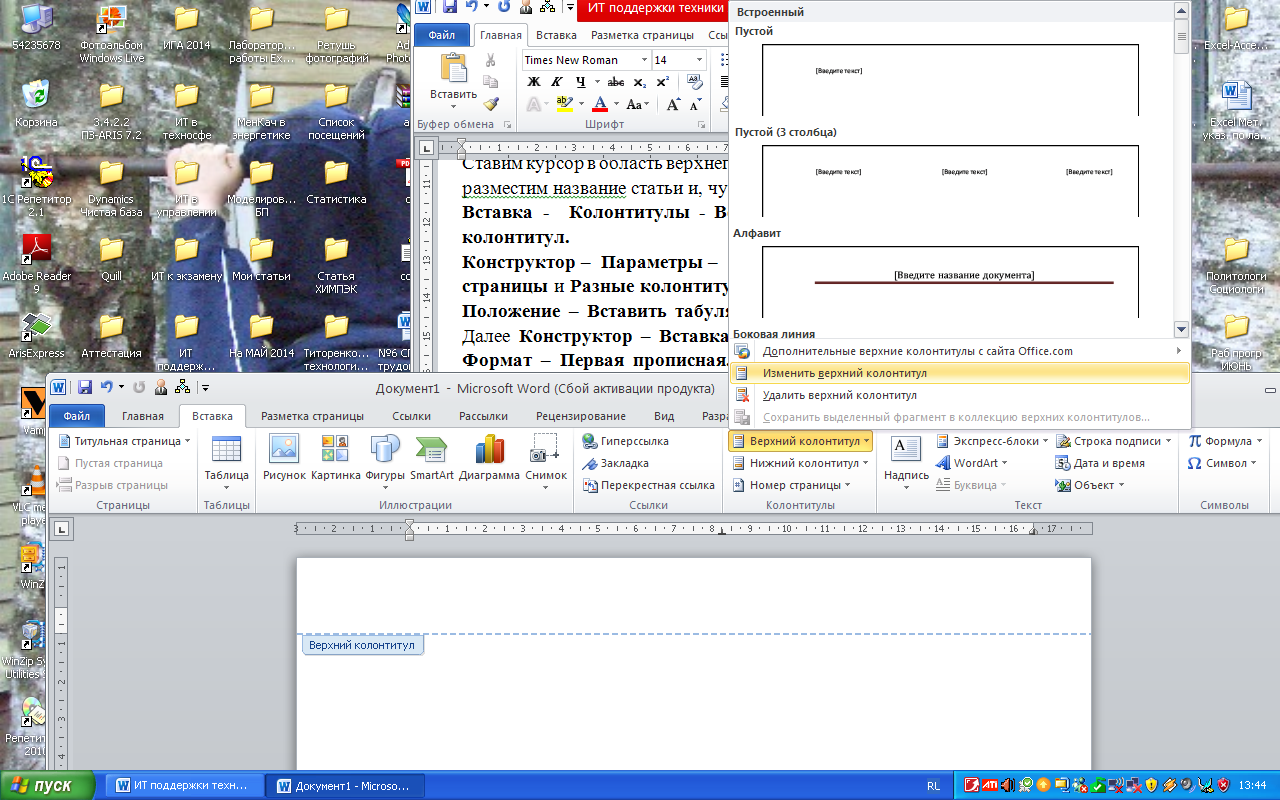Insert a SmartArt graphic
This screenshot has width=1280, height=800.
coord(432,459)
